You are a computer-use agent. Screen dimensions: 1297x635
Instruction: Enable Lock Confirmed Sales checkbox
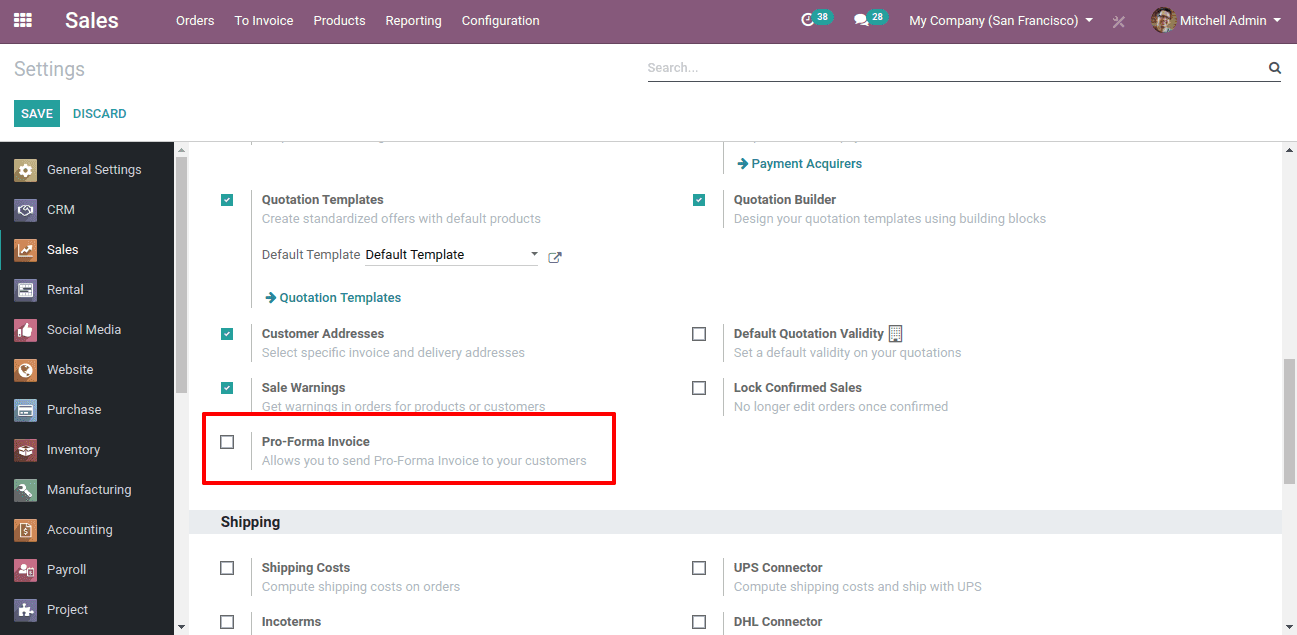tap(699, 388)
